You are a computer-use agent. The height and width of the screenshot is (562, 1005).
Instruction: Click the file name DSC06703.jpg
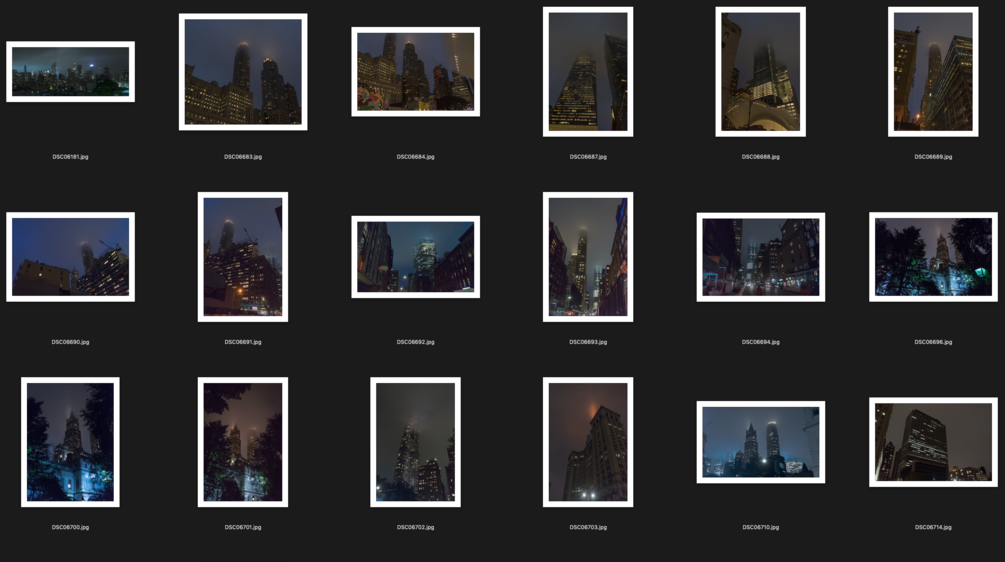pyautogui.click(x=588, y=527)
